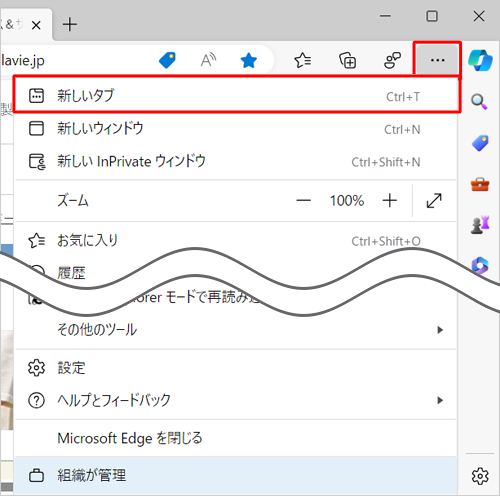Enter full screen via zoom arrows icon
Viewport: 500px width, 496px height.
point(434,201)
